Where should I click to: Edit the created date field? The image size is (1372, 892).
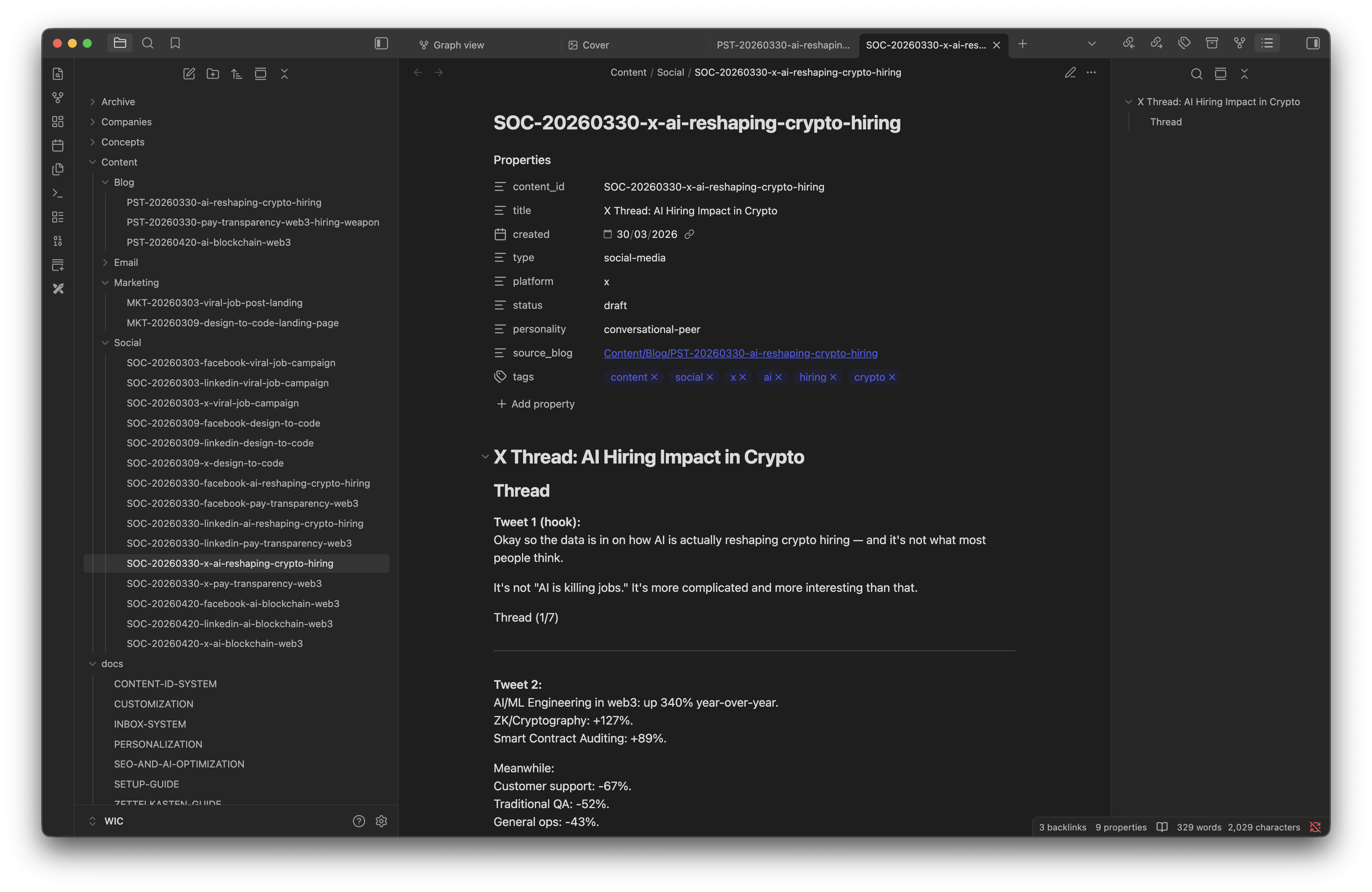(646, 234)
